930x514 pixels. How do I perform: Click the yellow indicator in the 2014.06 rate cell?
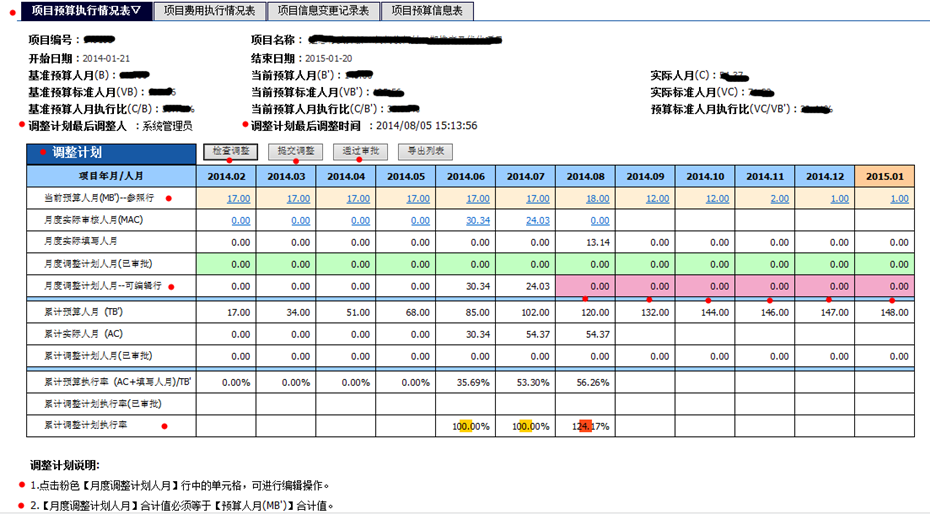[x=466, y=425]
